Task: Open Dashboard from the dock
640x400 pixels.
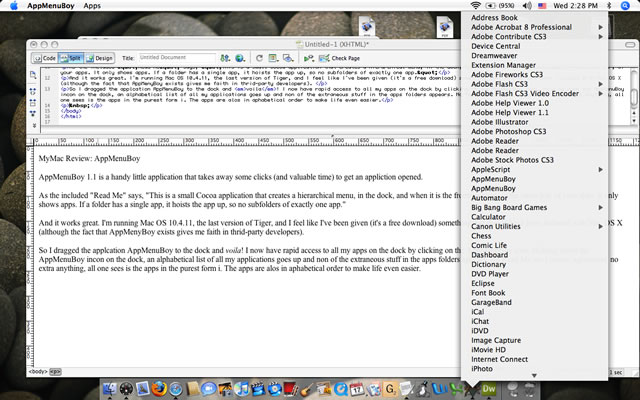Action: [126, 389]
